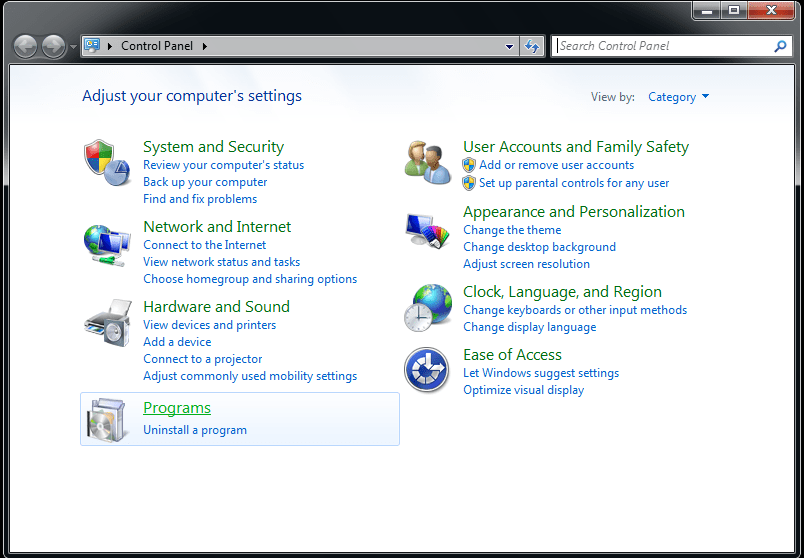Open Choose homegroup and sharing options
The width and height of the screenshot is (804, 558).
[x=250, y=279]
